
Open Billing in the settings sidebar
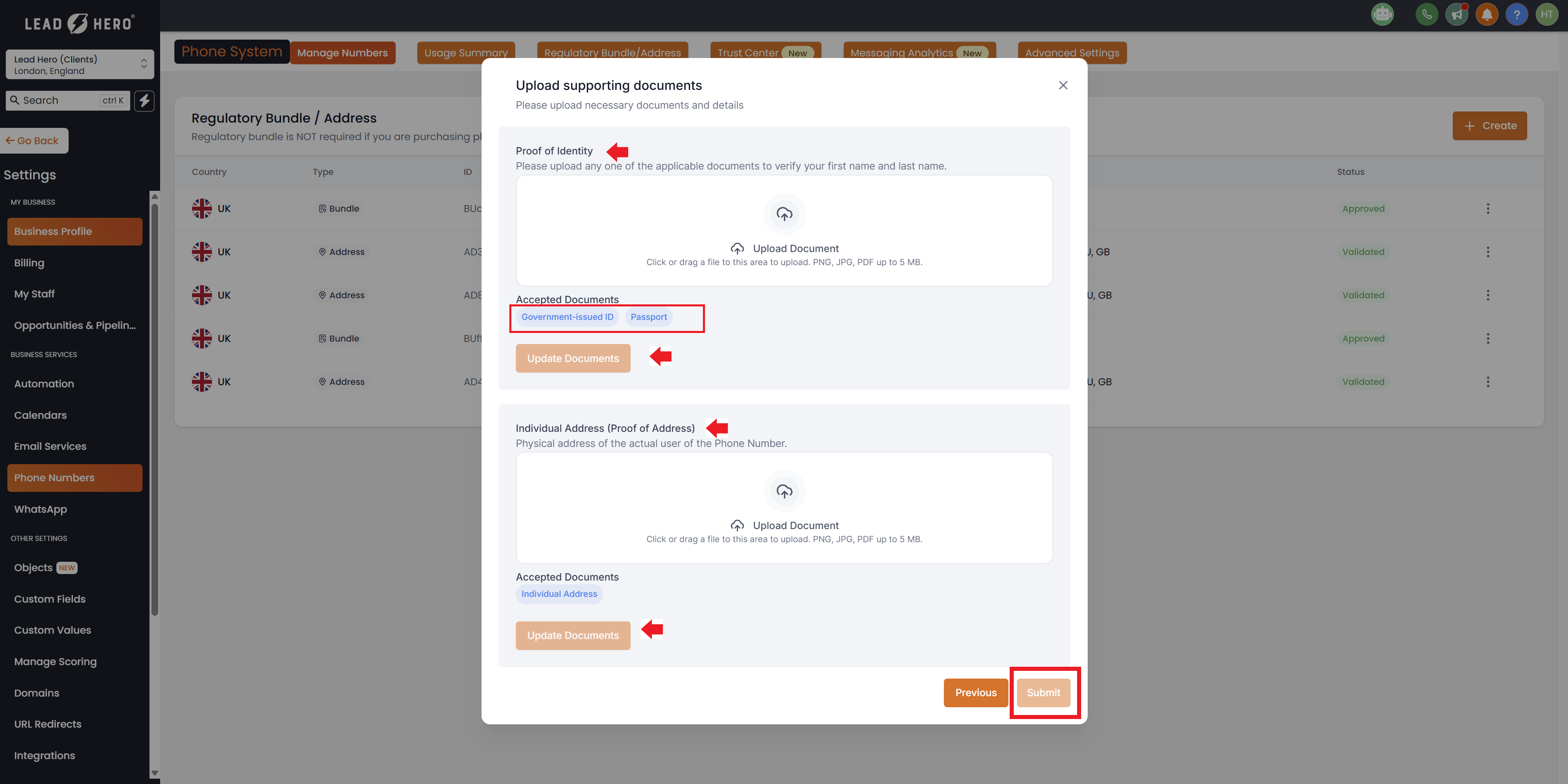[29, 263]
